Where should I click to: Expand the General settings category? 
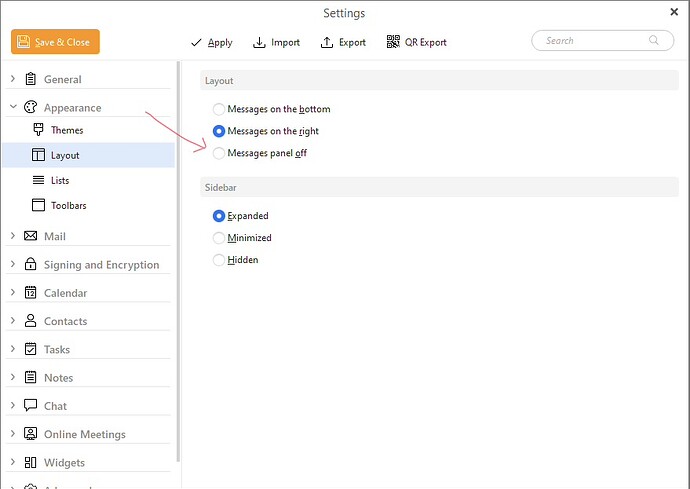(12, 79)
